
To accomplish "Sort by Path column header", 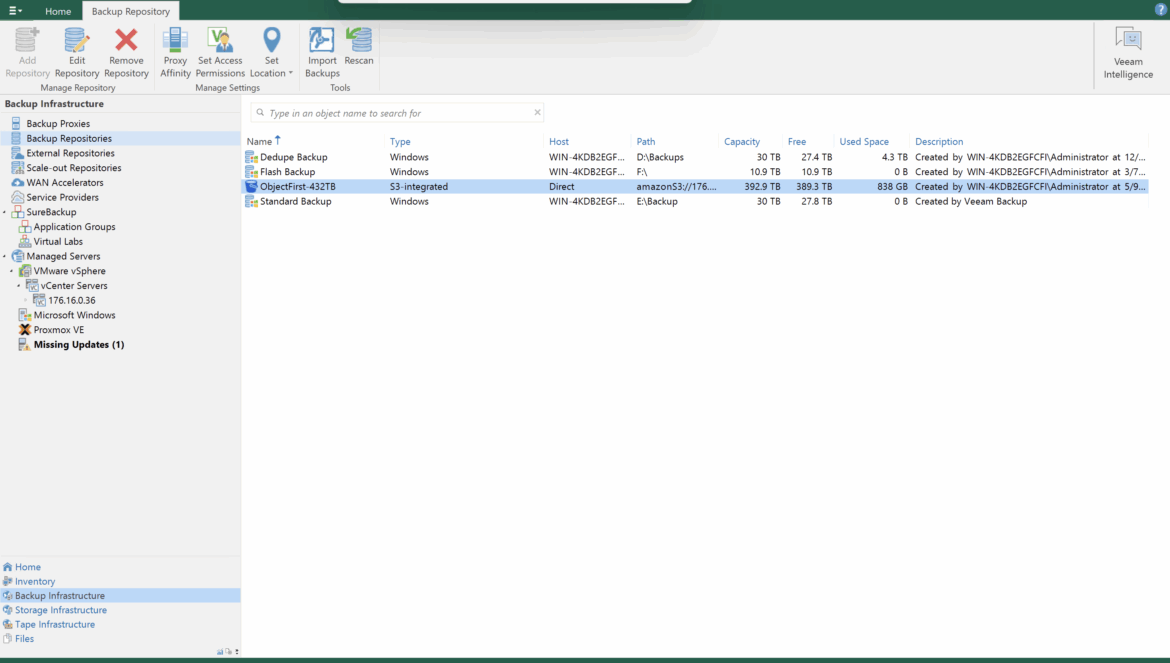I will tap(646, 142).
